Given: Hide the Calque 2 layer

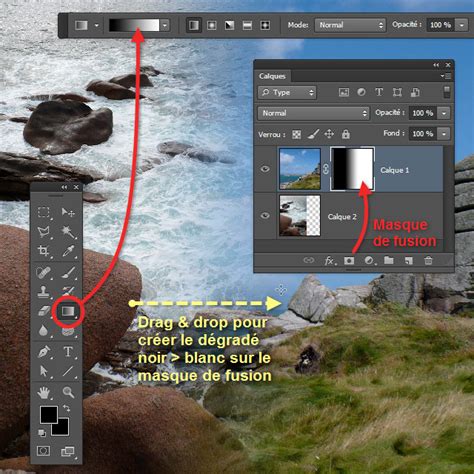Looking at the screenshot, I should click(265, 216).
